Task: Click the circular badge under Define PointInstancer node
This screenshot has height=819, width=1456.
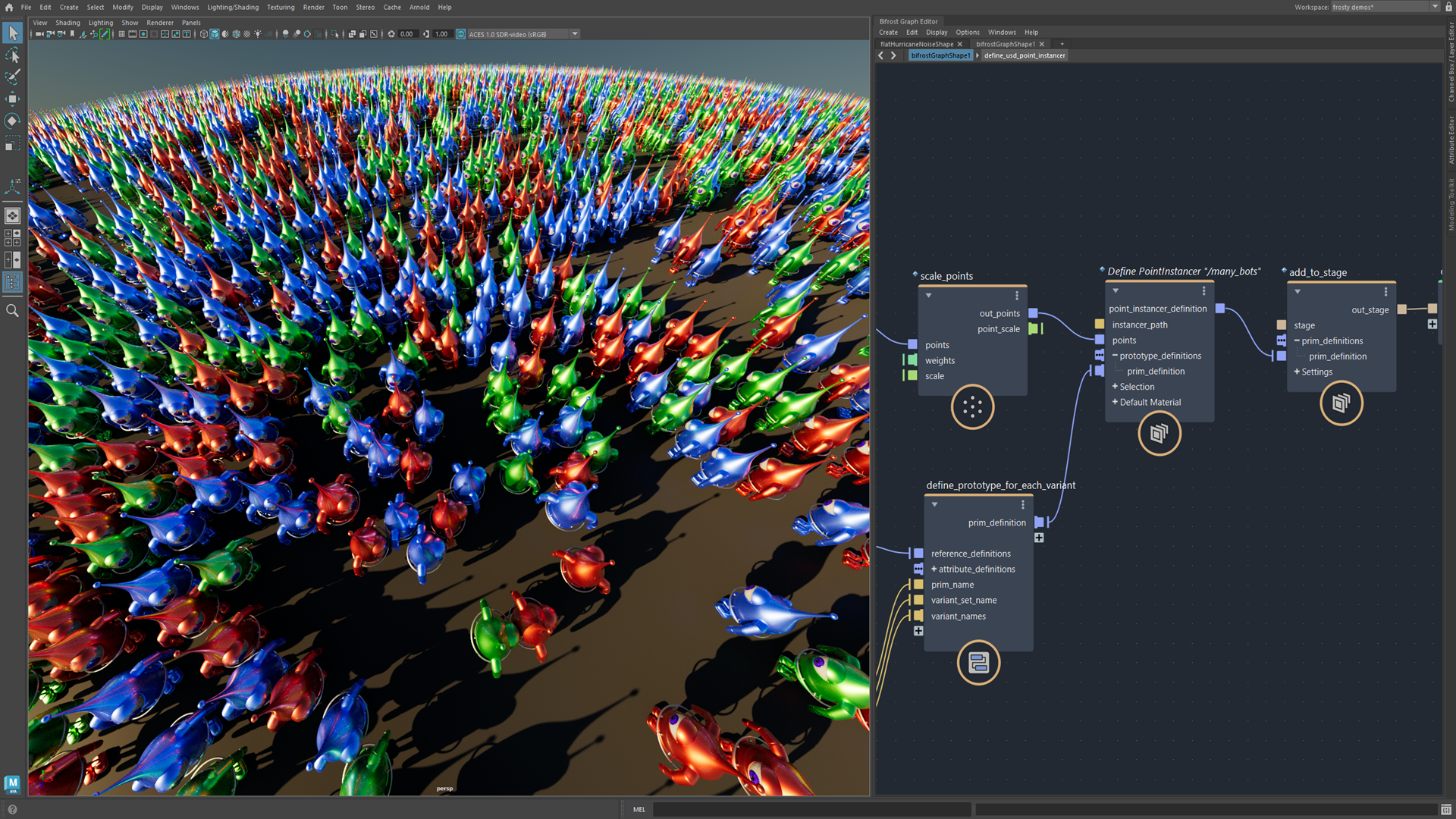Action: (1159, 433)
